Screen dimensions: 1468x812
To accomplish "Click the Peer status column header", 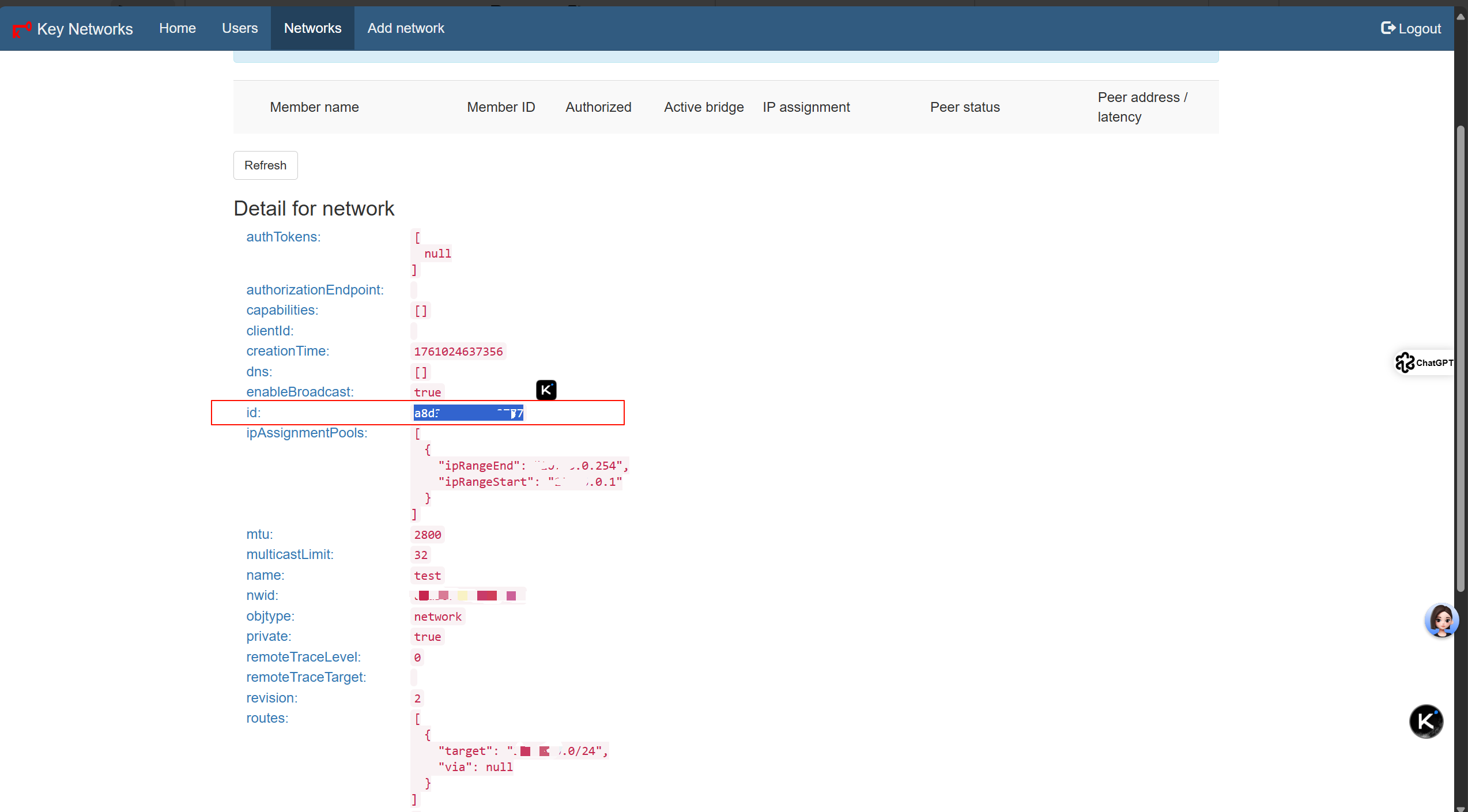I will point(964,107).
